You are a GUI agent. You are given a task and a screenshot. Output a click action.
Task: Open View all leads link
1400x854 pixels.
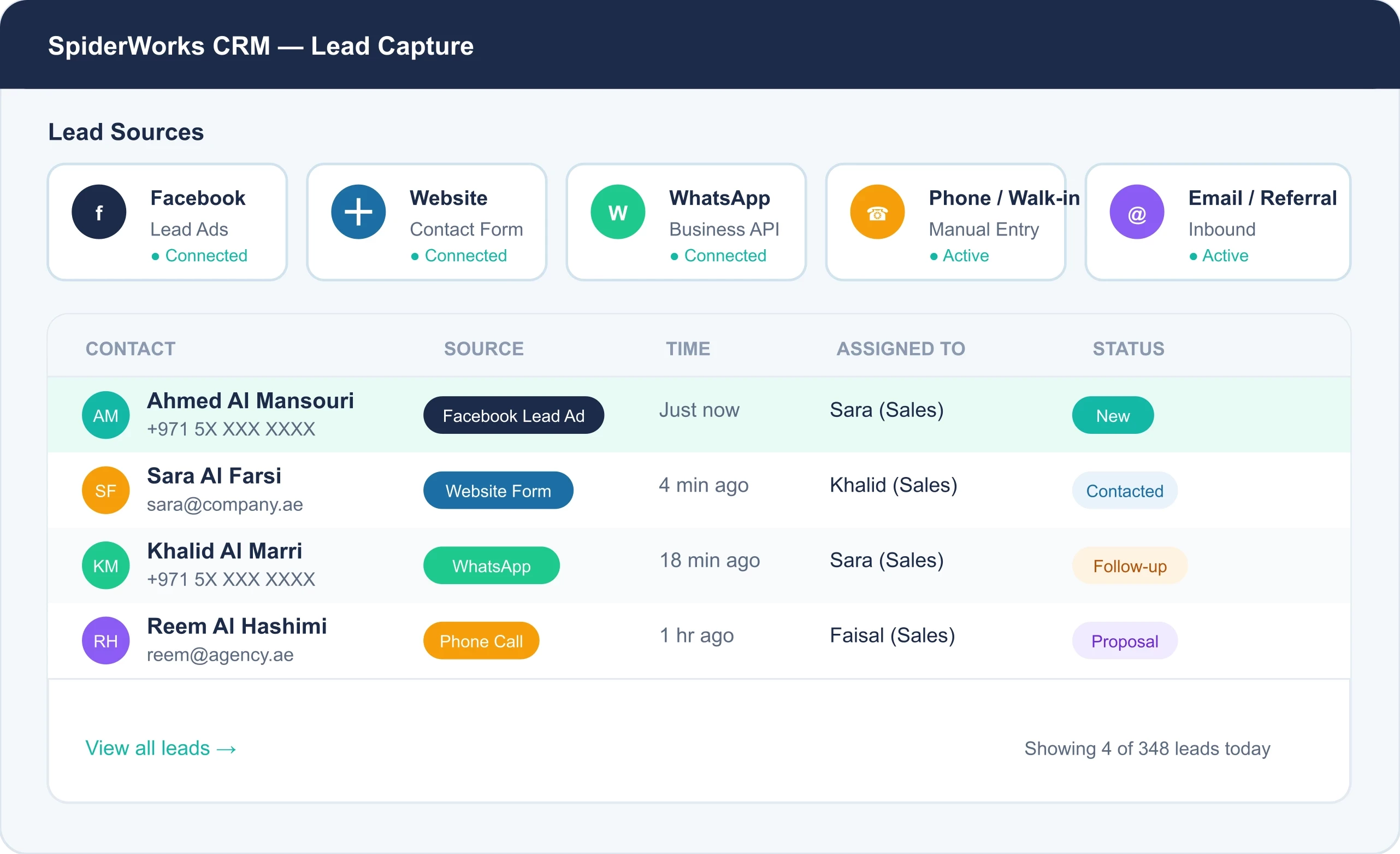161,749
